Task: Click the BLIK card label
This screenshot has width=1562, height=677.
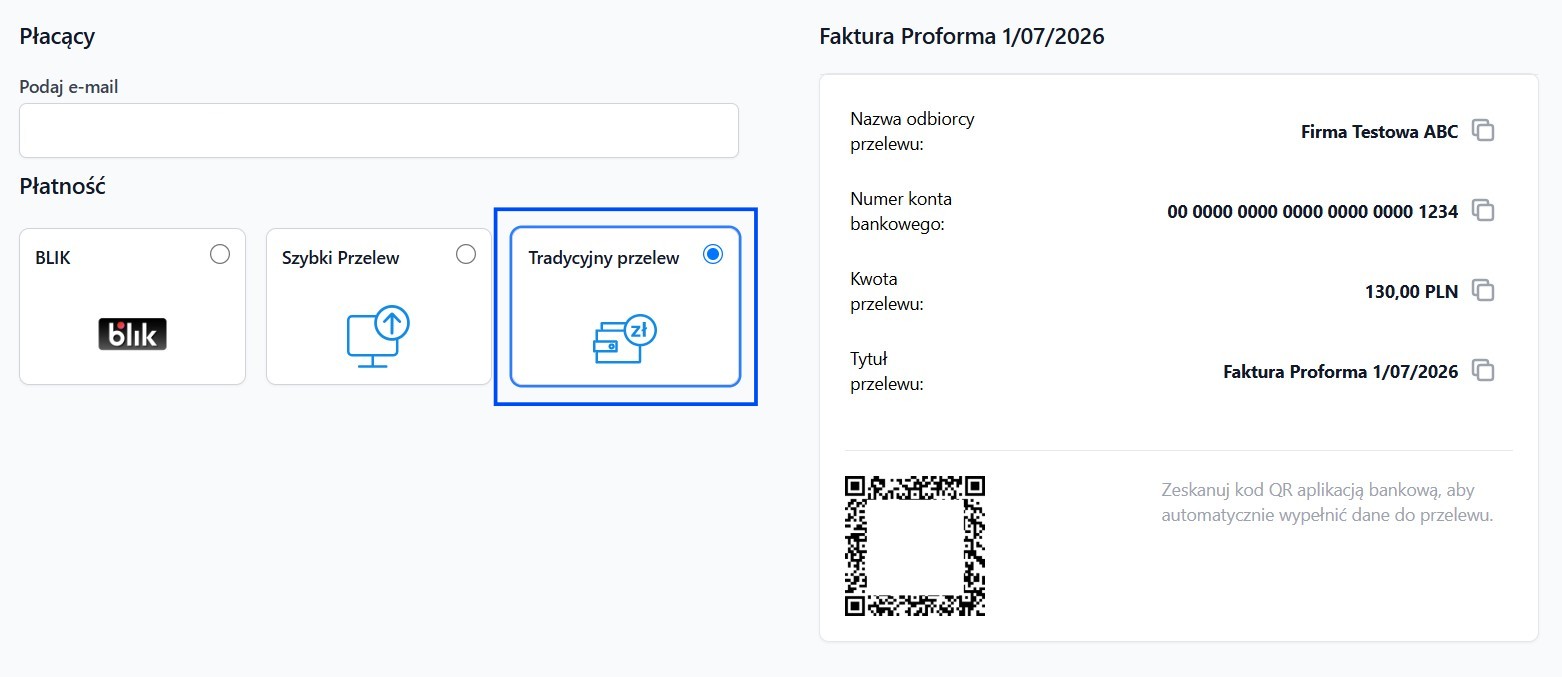Action: pos(53,258)
